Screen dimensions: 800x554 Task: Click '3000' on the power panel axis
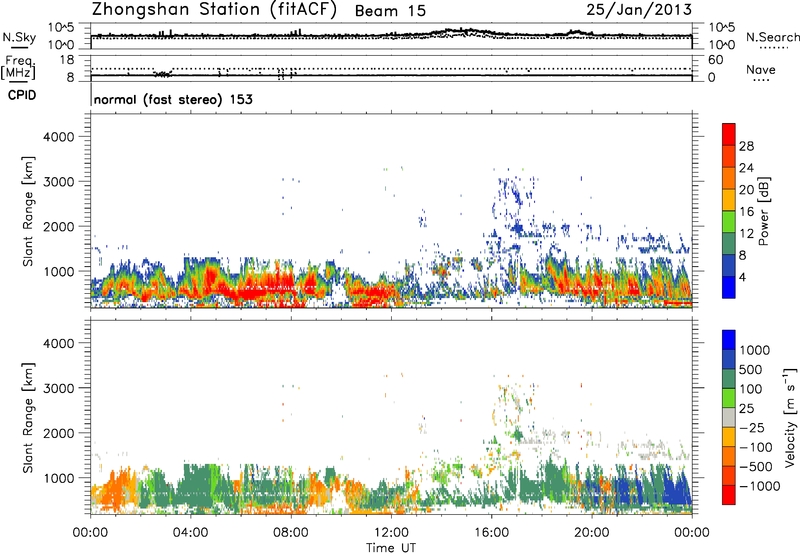click(x=58, y=182)
